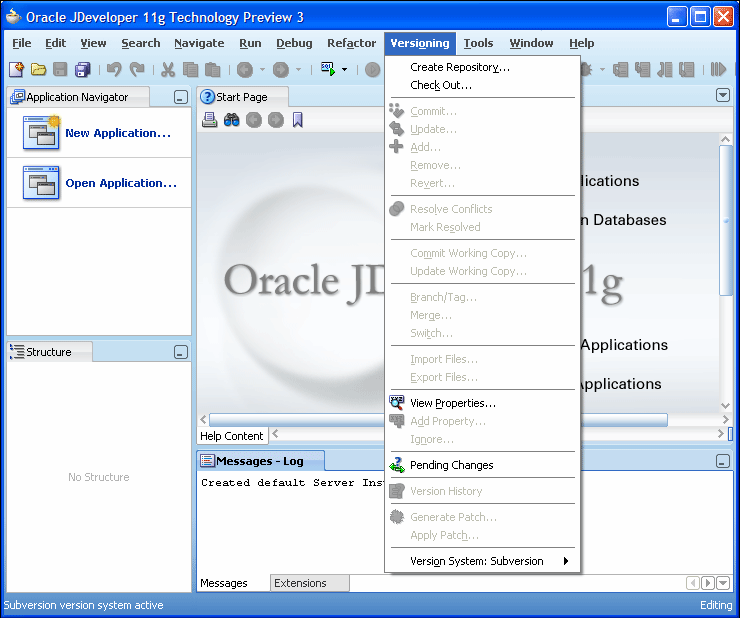740x618 pixels.
Task: Click the binoculars Find icon on Start Page
Action: 232,120
